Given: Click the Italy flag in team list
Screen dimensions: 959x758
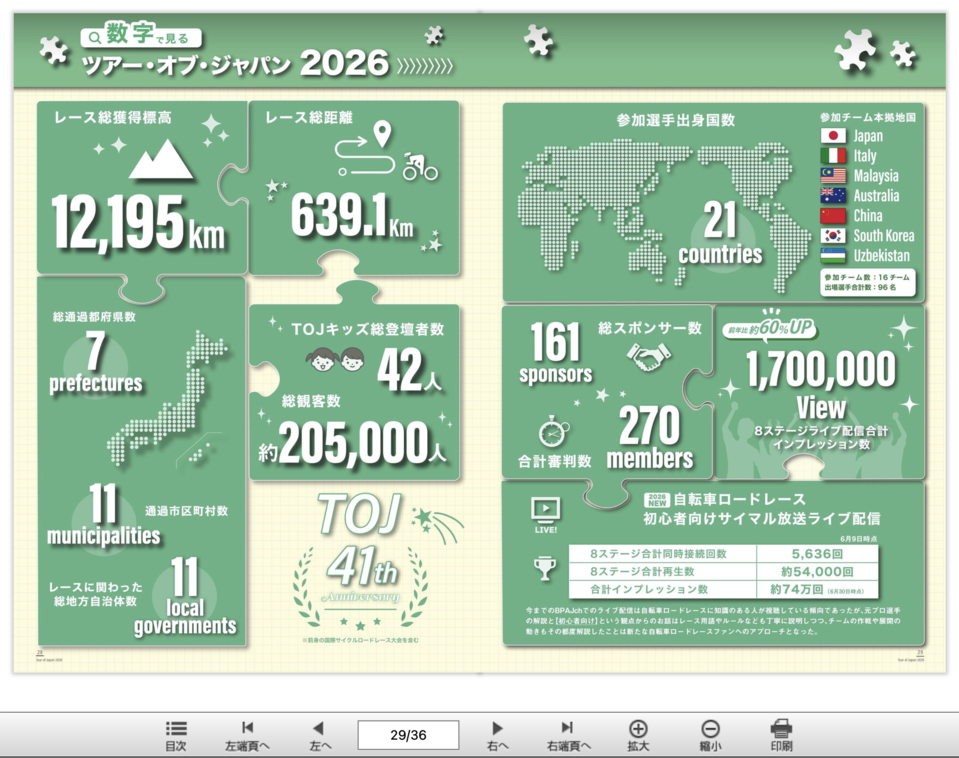Looking at the screenshot, I should pos(833,155).
